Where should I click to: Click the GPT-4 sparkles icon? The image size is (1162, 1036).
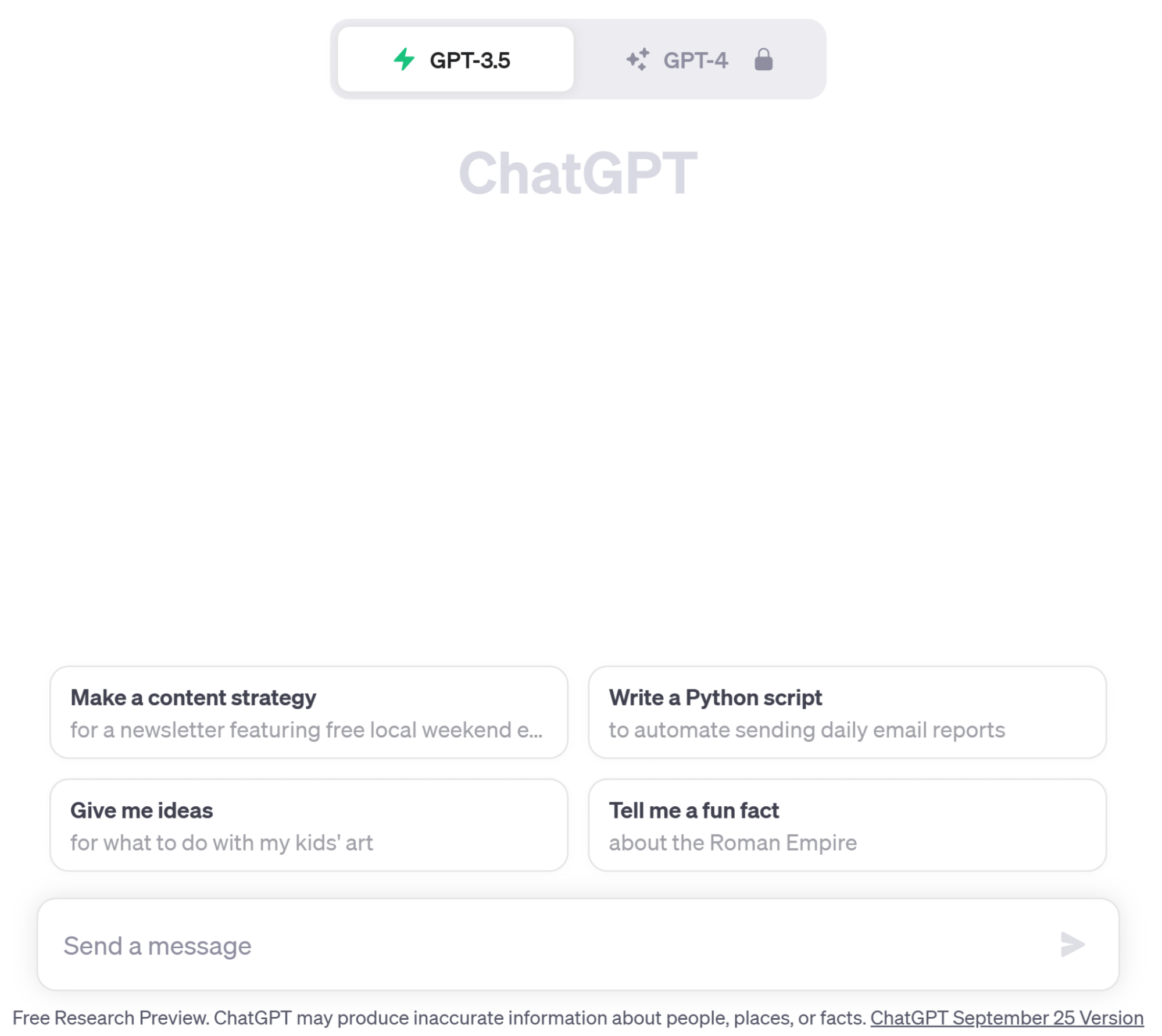tap(637, 59)
